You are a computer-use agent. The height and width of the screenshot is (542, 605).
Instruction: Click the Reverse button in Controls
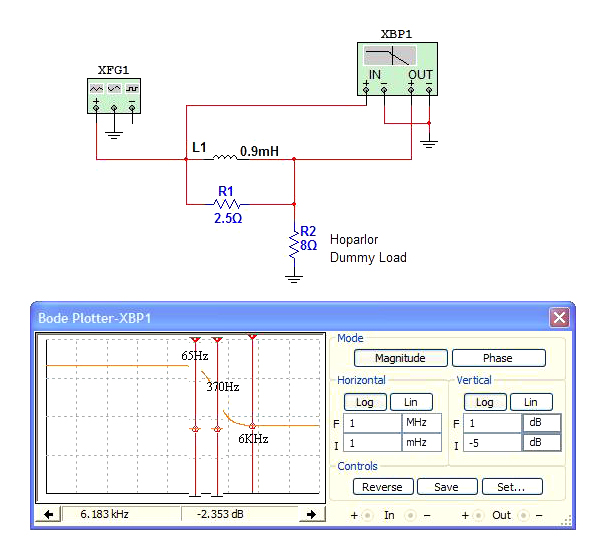point(382,487)
